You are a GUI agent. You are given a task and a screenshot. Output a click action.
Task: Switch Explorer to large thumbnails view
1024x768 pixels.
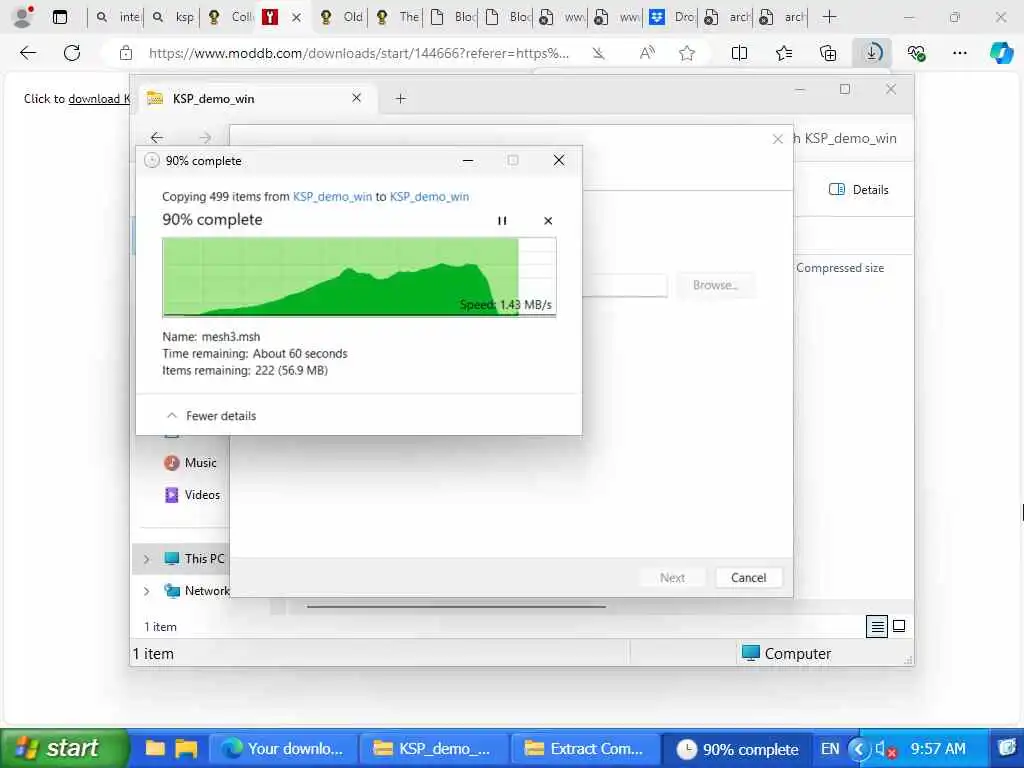pos(899,626)
